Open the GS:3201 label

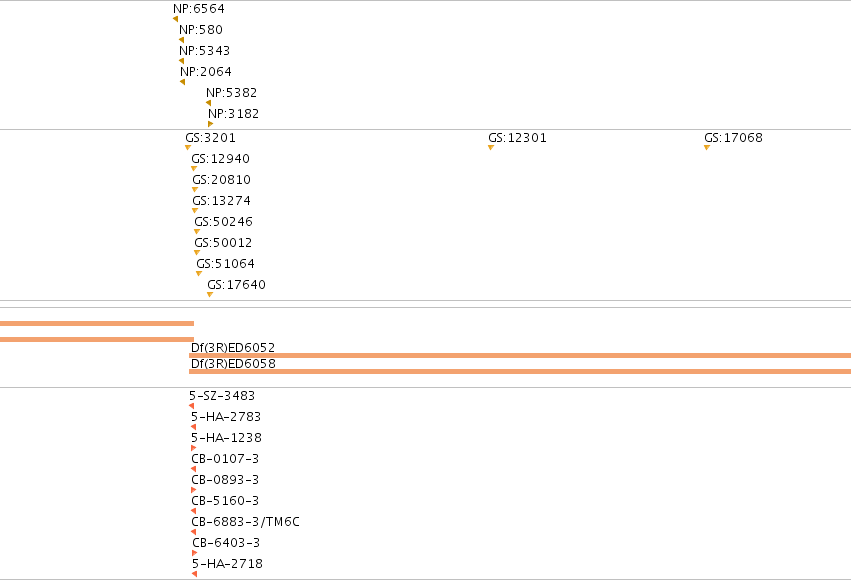click(211, 138)
